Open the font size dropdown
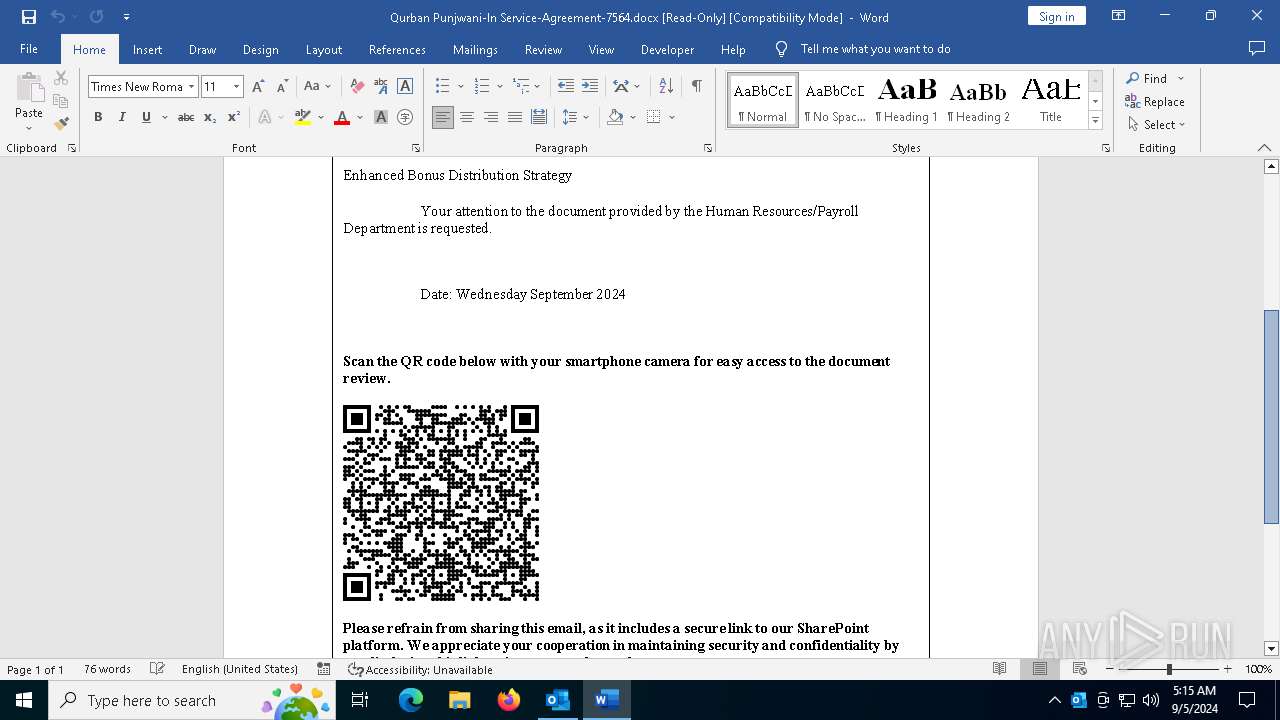This screenshot has width=1280, height=720. tap(236, 87)
